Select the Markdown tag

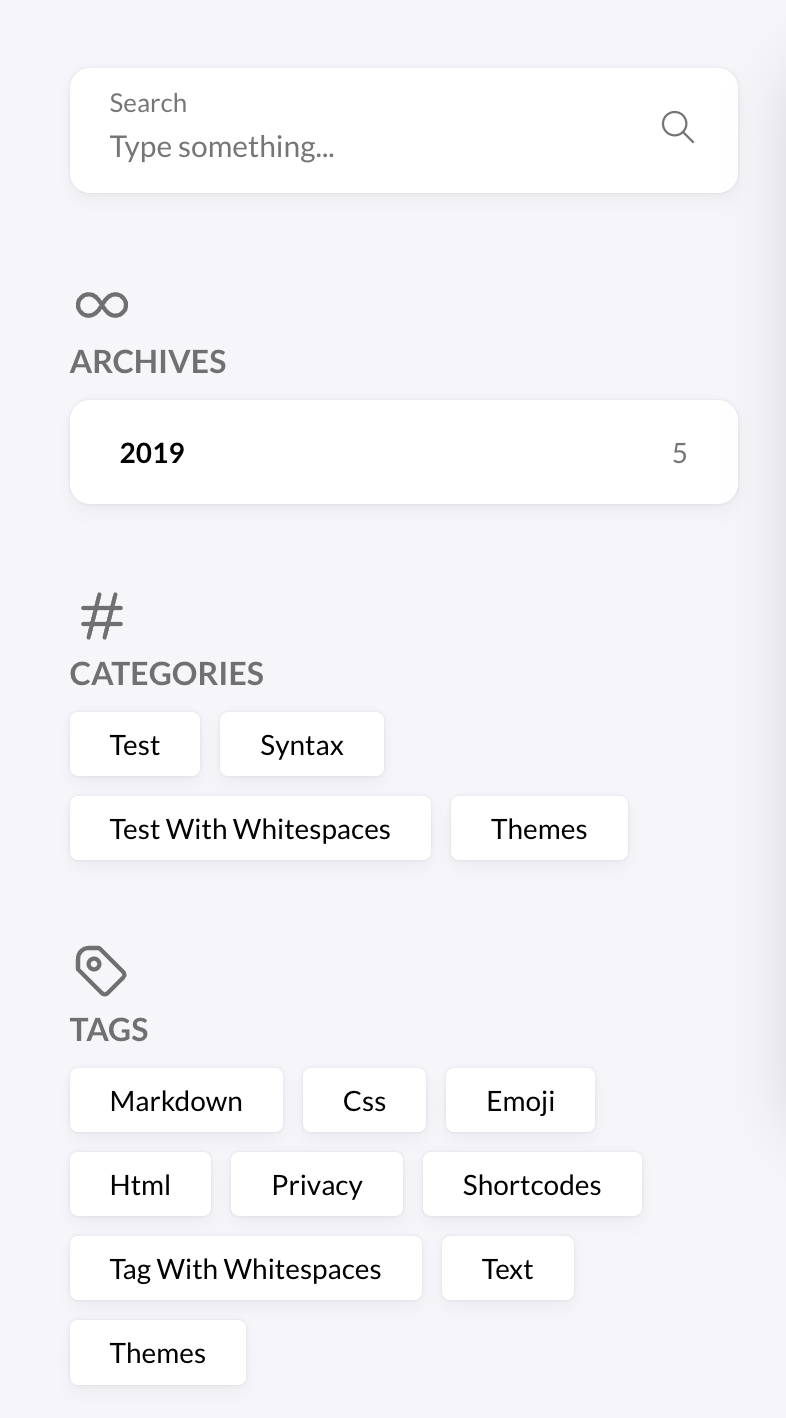coord(176,1101)
